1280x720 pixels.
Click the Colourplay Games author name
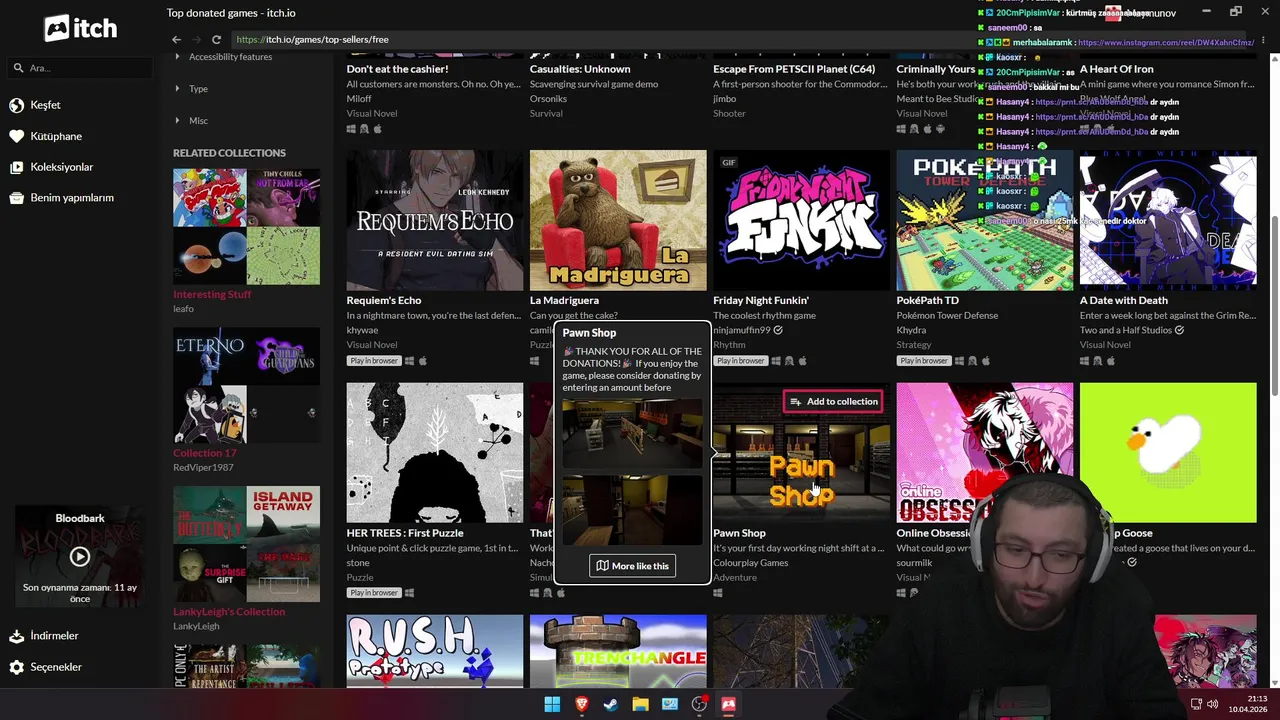tap(751, 563)
